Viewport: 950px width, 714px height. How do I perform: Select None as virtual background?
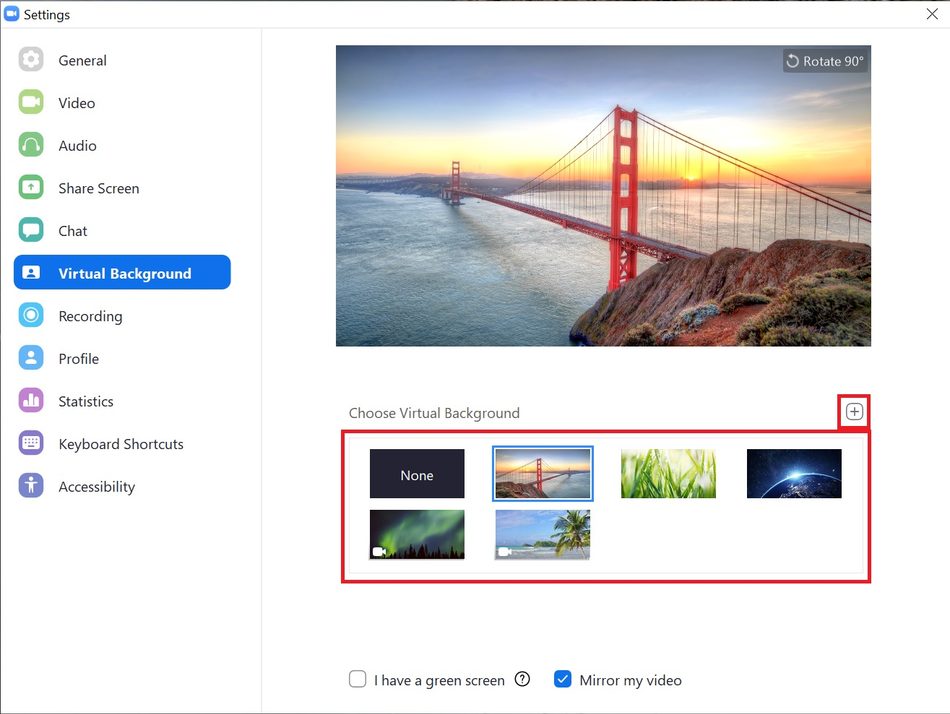pos(417,474)
